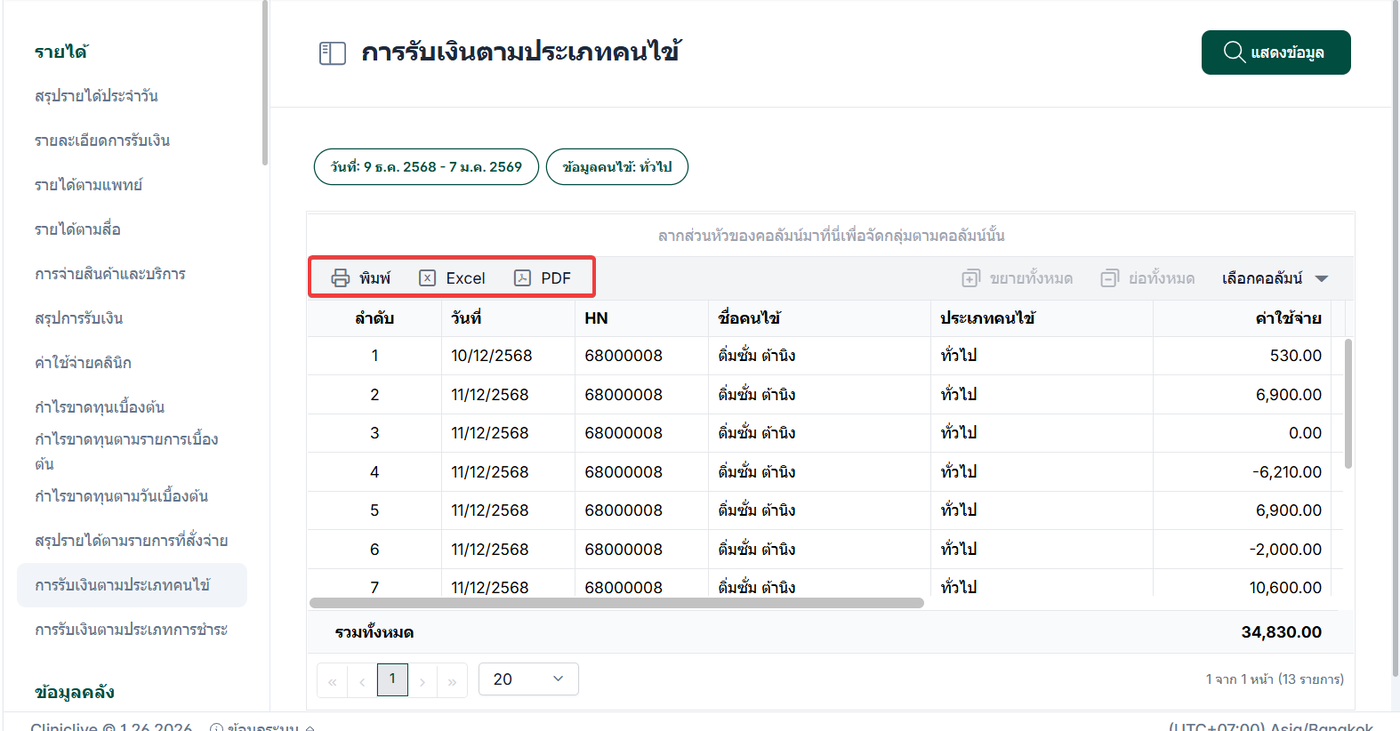Click the รายได้ section heading in the sidebar
The width and height of the screenshot is (1400, 731).
60,52
